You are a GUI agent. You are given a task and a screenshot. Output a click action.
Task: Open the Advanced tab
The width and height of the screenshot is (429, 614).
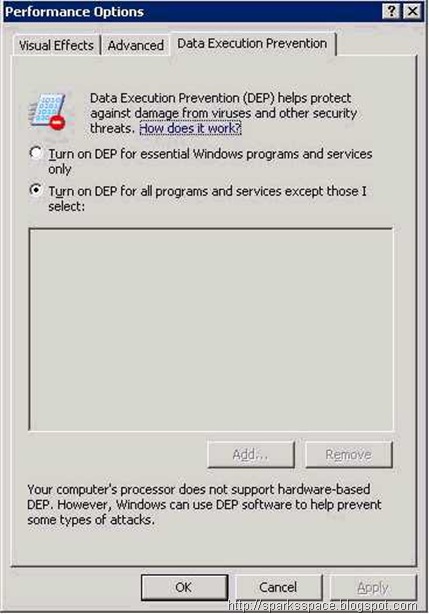(x=135, y=45)
